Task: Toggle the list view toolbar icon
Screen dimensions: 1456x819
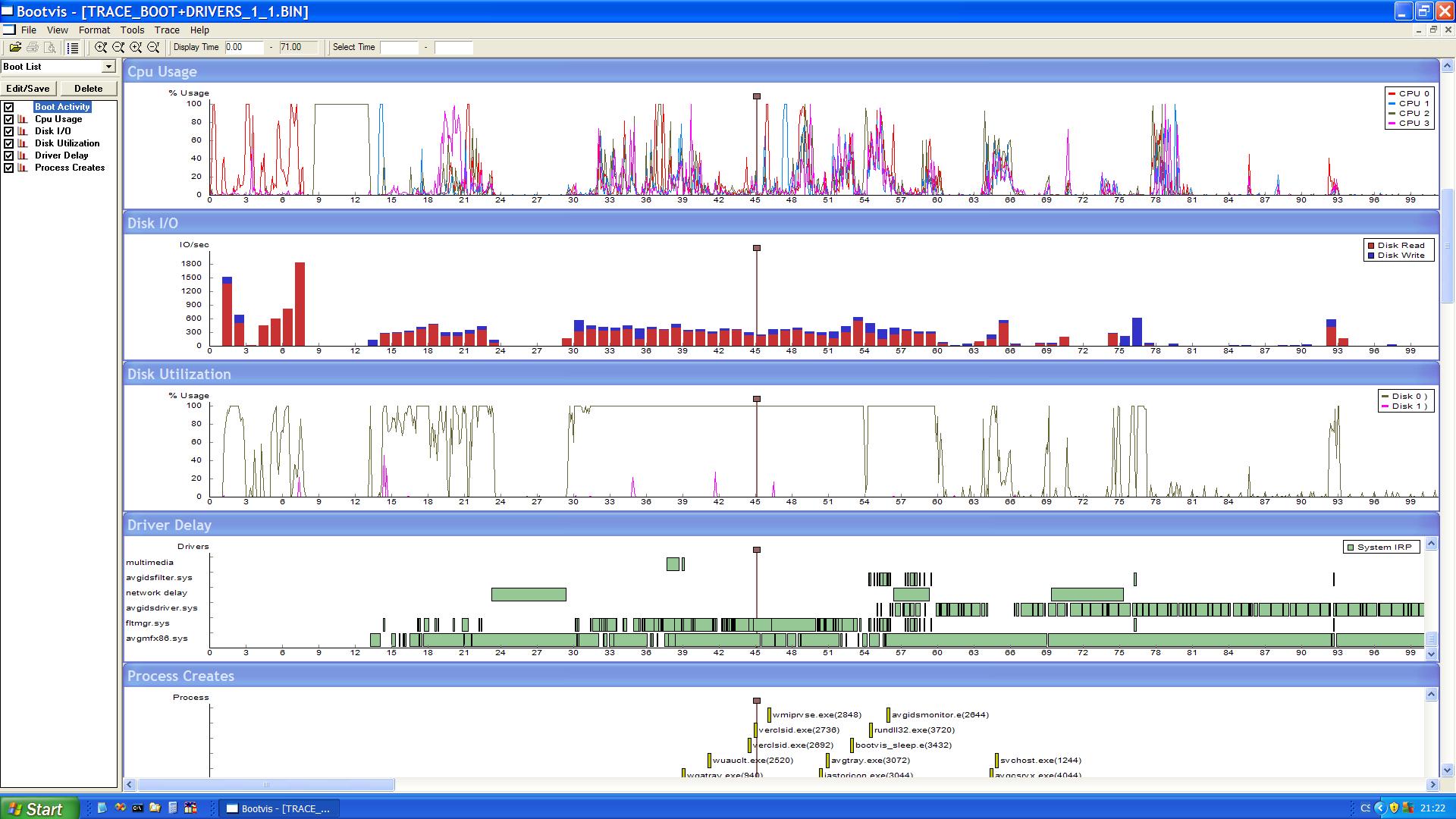Action: coord(72,47)
